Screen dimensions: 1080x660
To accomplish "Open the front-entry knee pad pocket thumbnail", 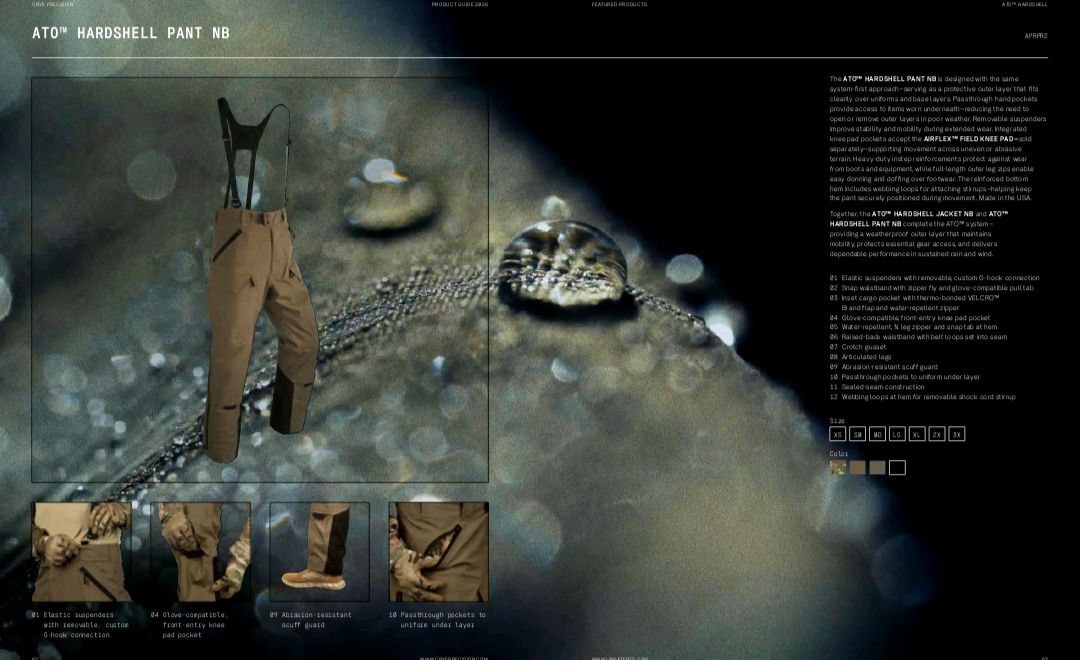I will point(200,552).
